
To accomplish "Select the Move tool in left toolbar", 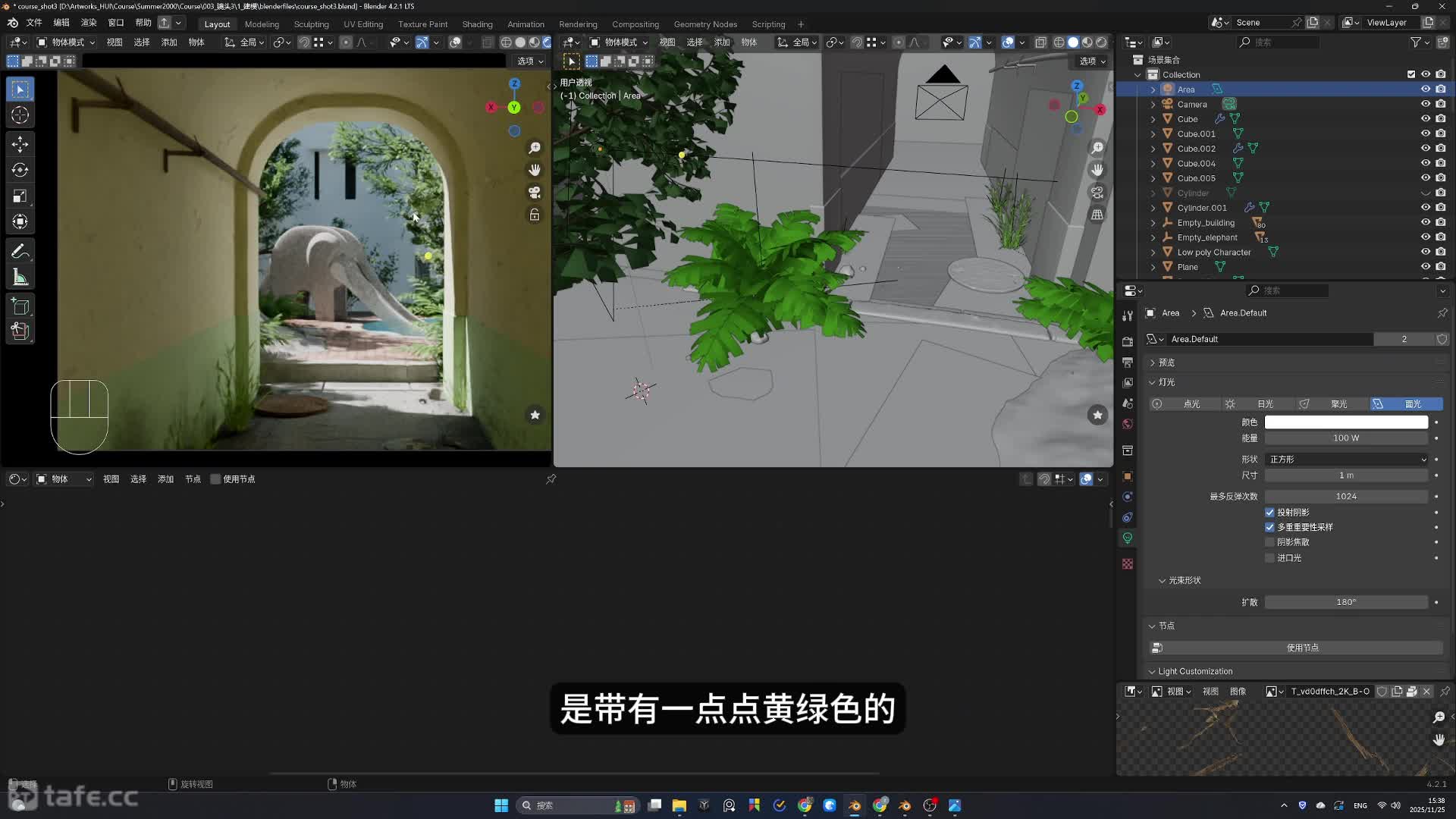I will pos(20,144).
